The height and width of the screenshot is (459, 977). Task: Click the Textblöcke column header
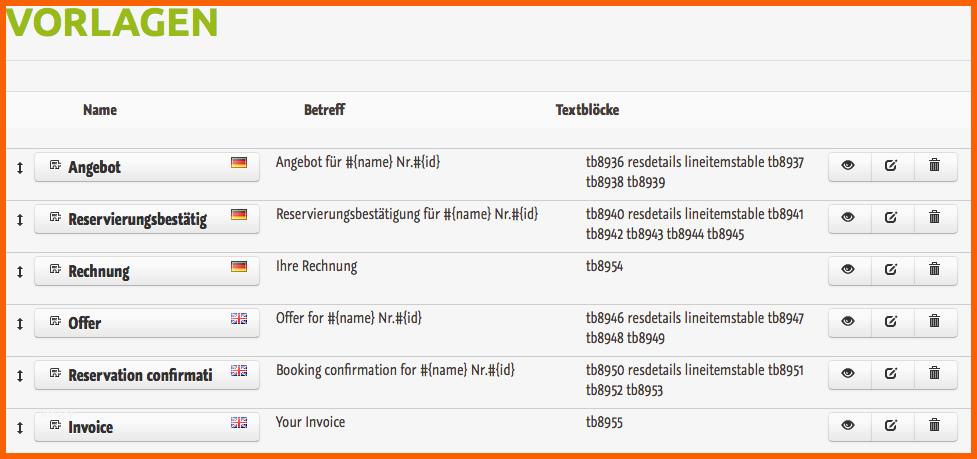point(588,110)
